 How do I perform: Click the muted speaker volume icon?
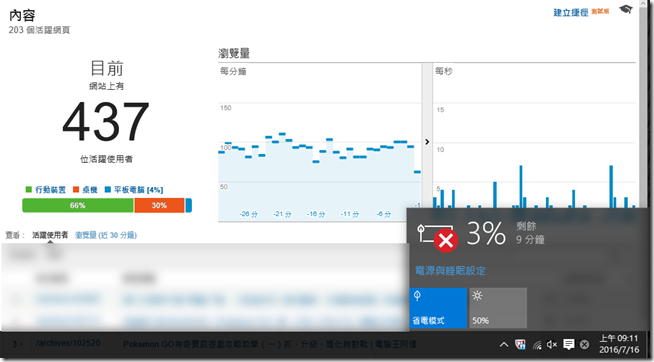point(552,344)
